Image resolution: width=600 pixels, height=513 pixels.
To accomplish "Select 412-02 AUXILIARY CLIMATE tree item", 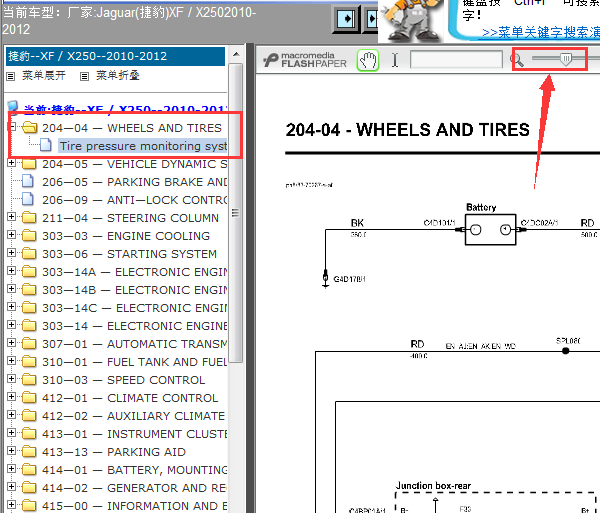I will (x=134, y=416).
